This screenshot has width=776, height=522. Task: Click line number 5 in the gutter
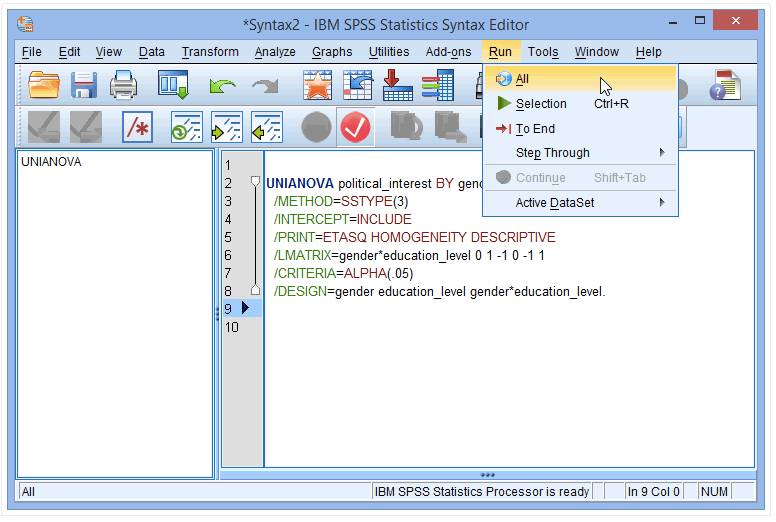(228, 237)
